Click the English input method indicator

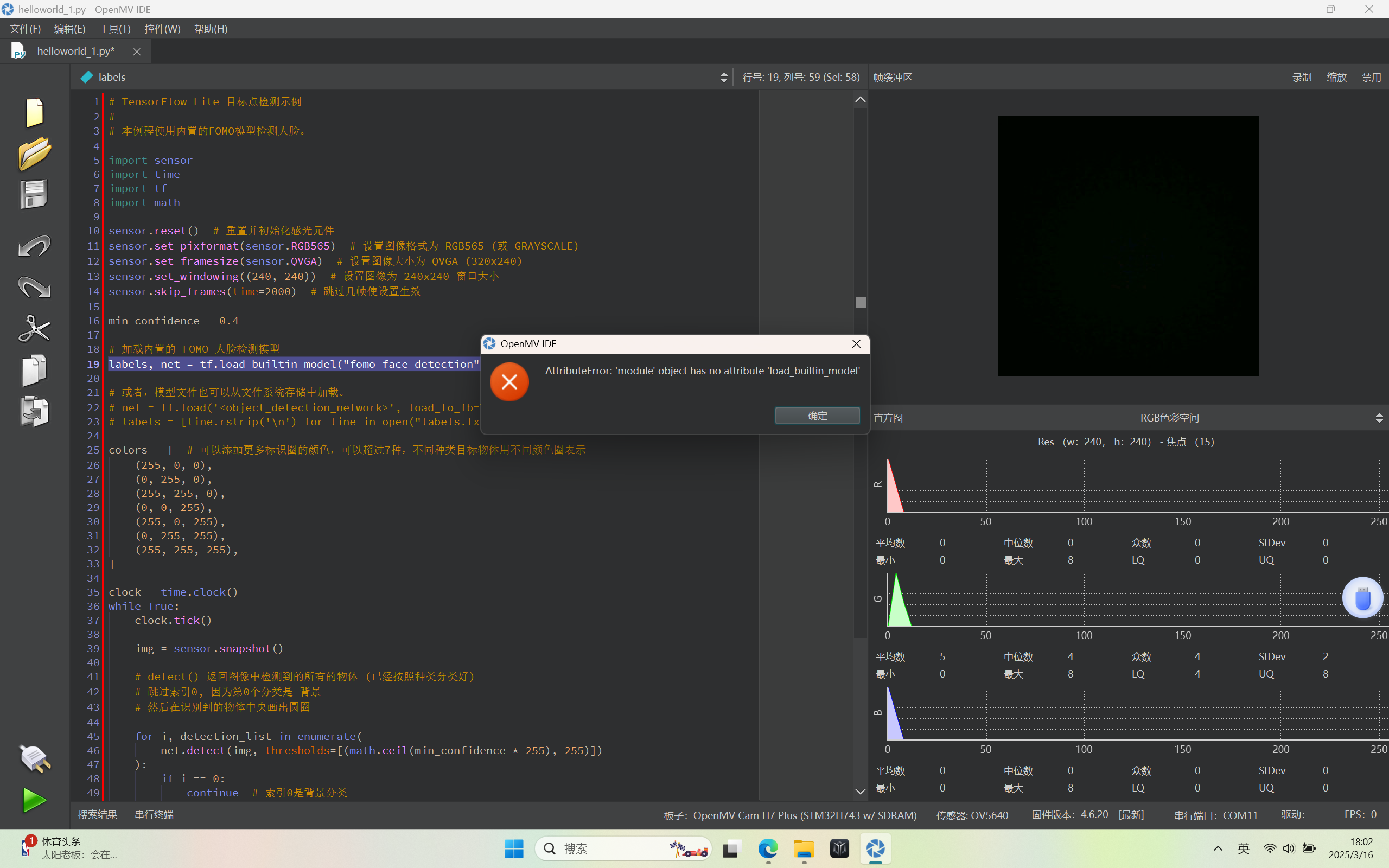point(1244,848)
